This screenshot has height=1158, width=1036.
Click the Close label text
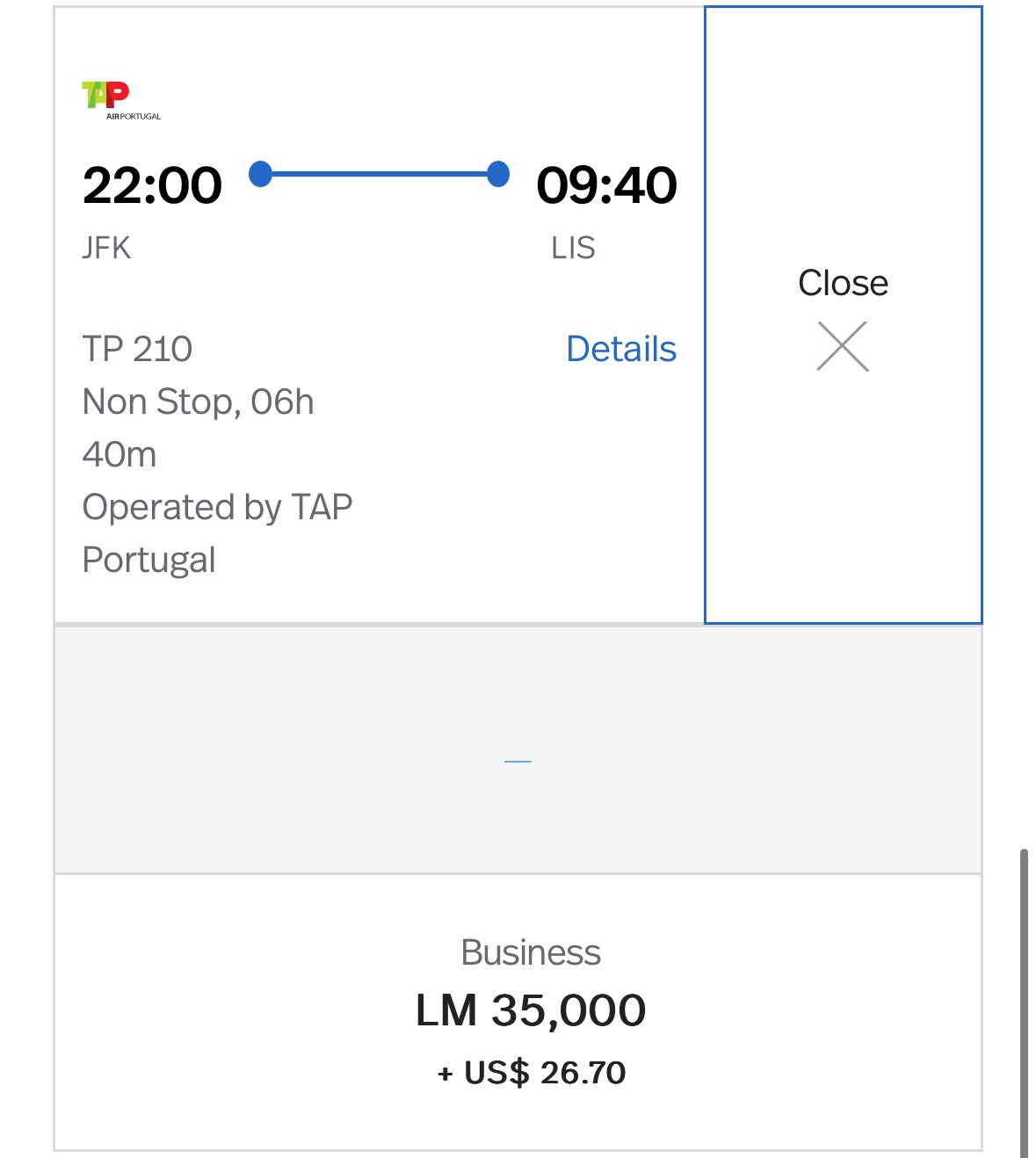click(x=843, y=283)
